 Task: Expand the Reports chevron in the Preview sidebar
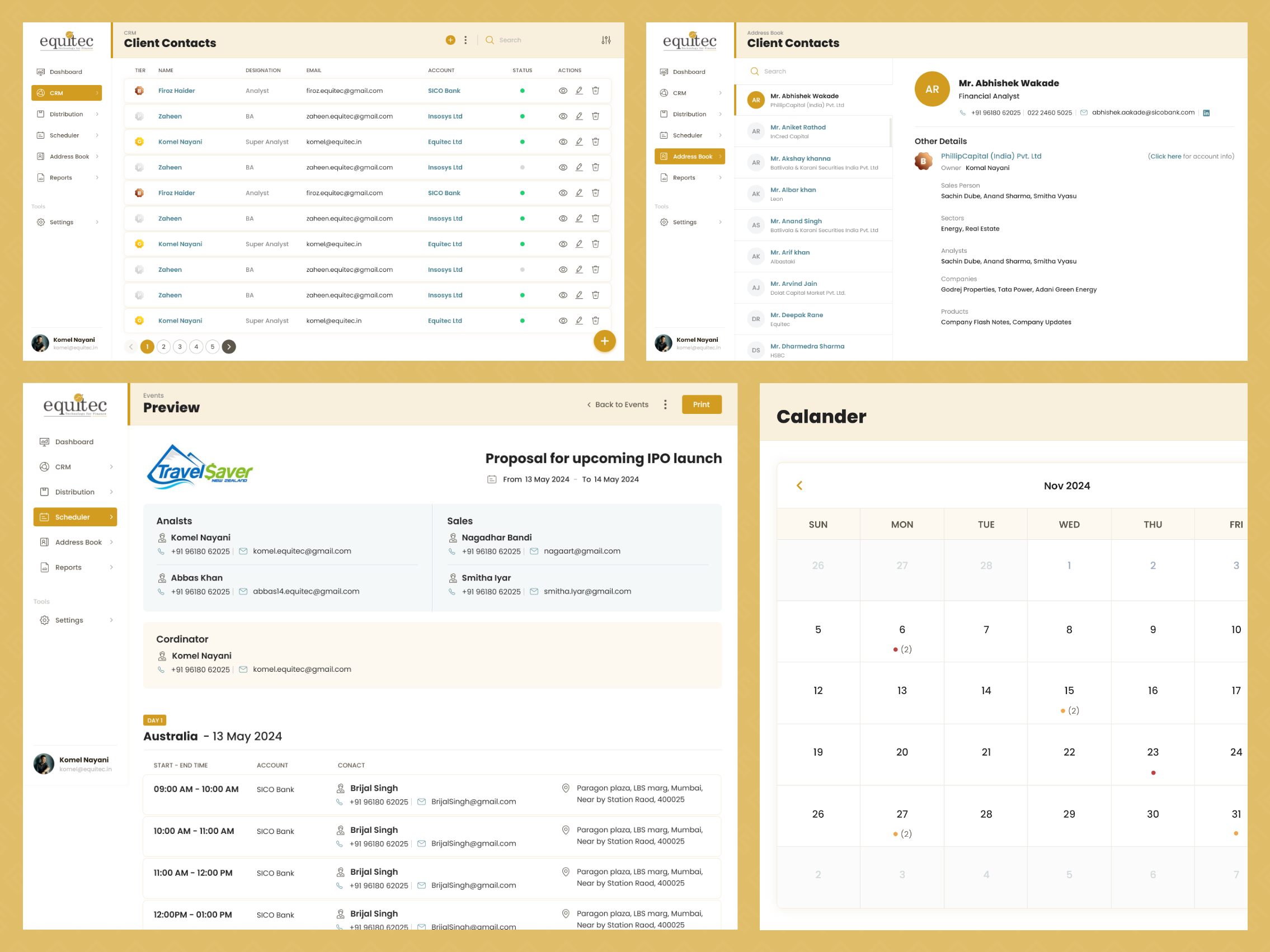[111, 568]
